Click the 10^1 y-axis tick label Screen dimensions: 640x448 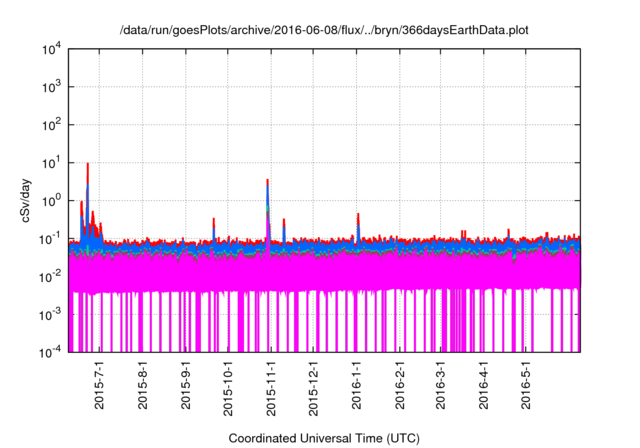point(51,163)
